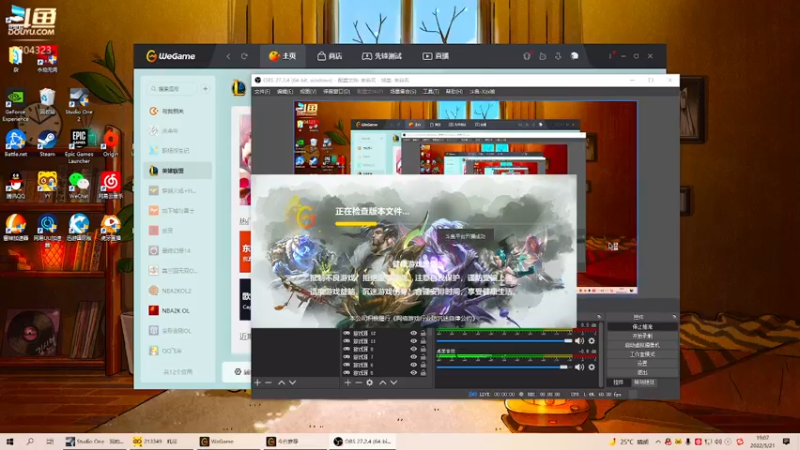Click 开始录制 start recording button
The width and height of the screenshot is (800, 450).
[642, 336]
